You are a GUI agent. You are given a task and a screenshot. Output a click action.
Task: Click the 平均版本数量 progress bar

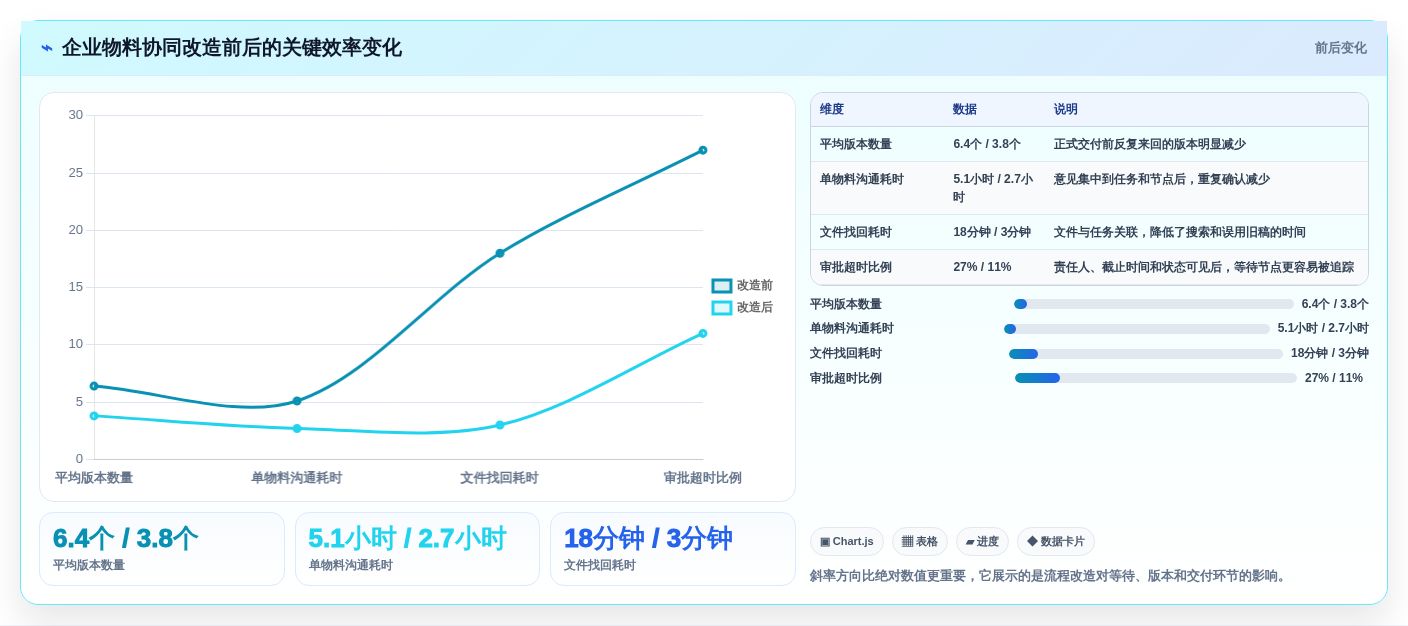[1153, 304]
